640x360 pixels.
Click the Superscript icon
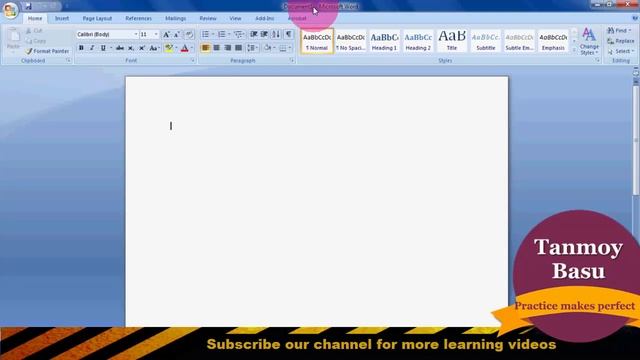pyautogui.click(x=142, y=48)
